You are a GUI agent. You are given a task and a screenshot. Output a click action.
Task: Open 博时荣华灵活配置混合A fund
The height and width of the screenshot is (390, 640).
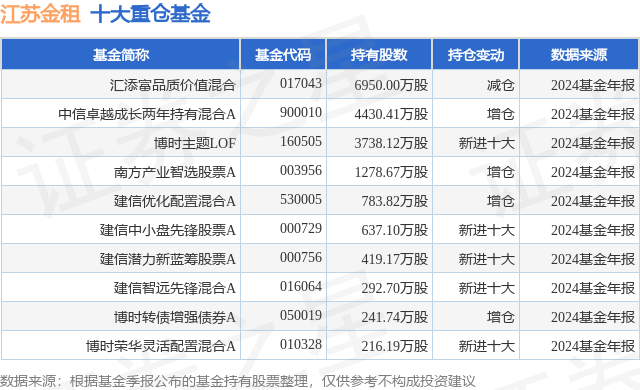point(161,346)
